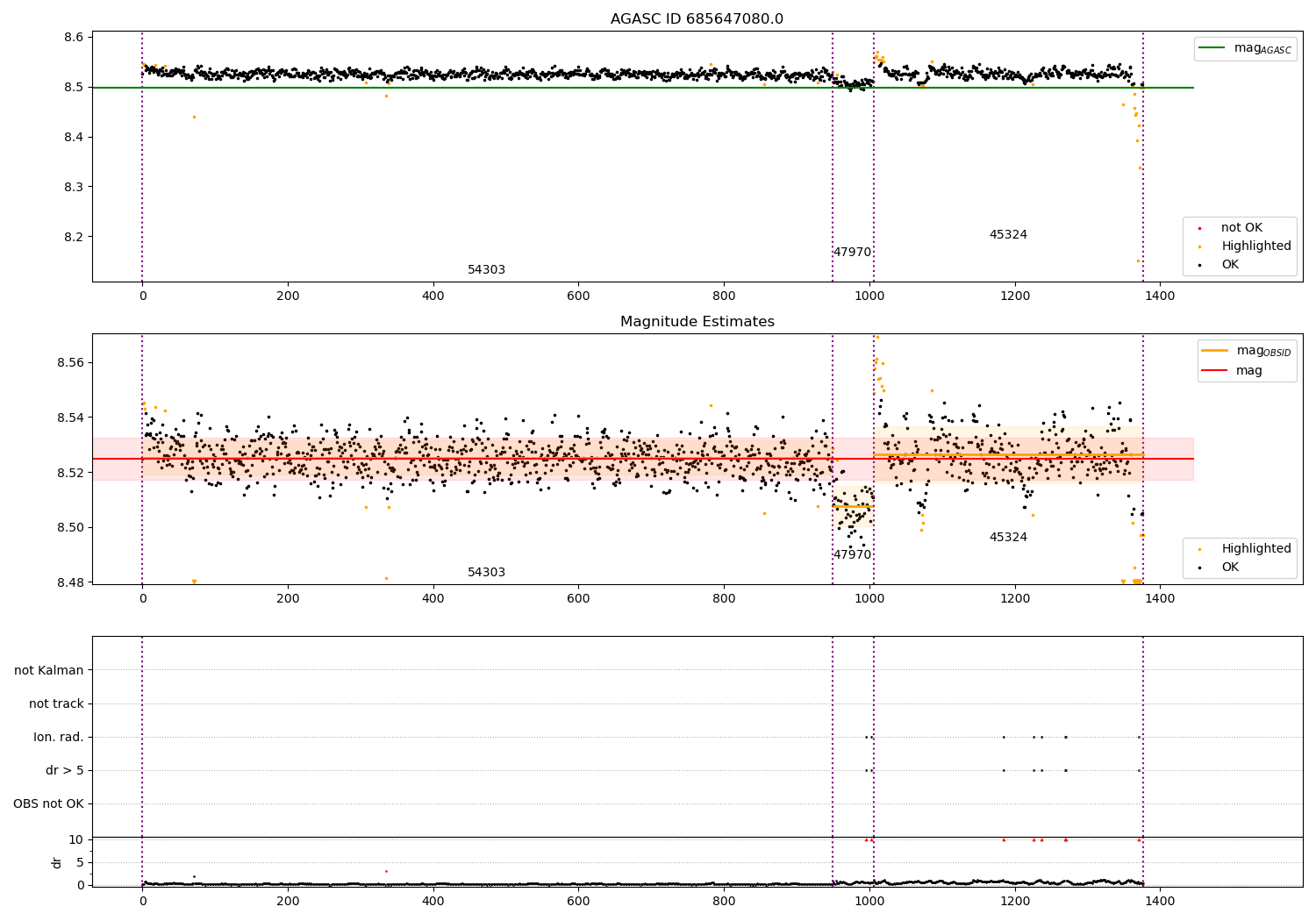Click the 'dr' y-axis label
Viewport: 1316px width, 921px height.
point(57,862)
